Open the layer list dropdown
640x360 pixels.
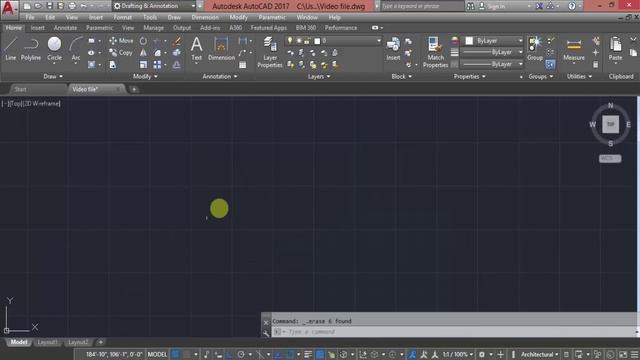click(x=333, y=41)
